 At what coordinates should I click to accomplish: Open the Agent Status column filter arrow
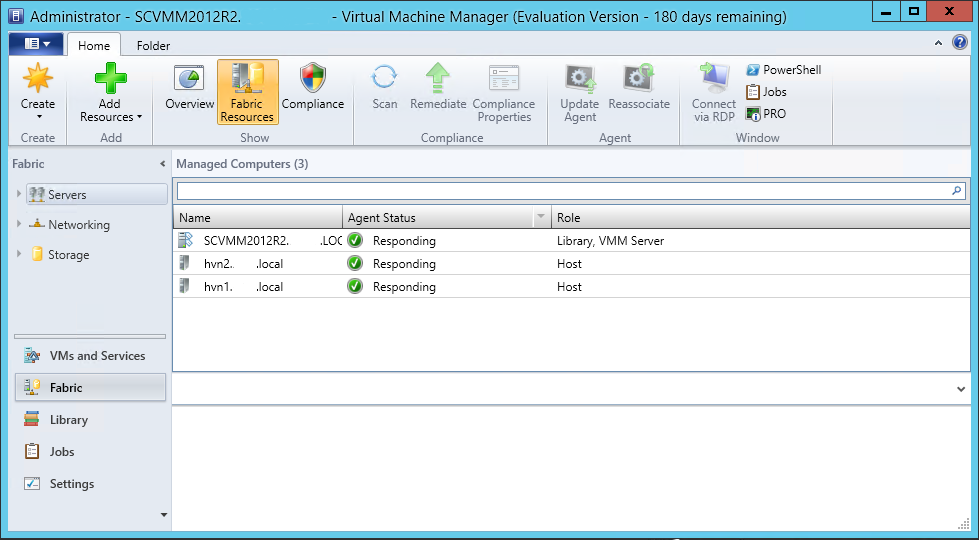coord(541,217)
